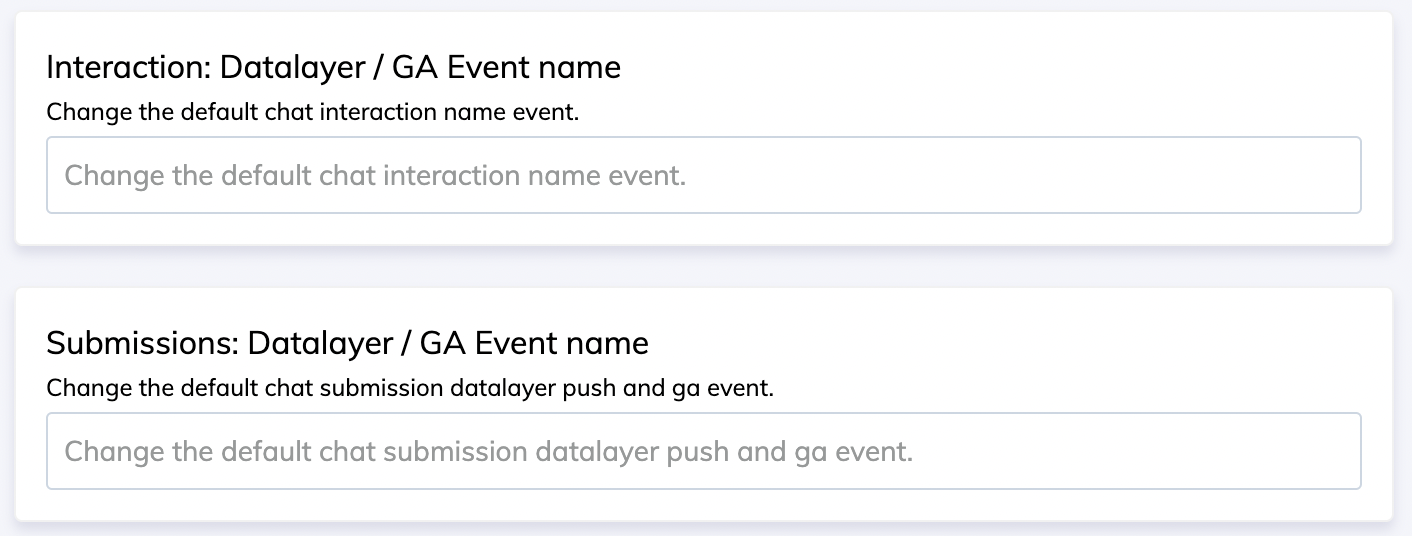Click 'GA Event name' text in the Interaction heading
Screen dimensions: 1412x536
(506, 67)
